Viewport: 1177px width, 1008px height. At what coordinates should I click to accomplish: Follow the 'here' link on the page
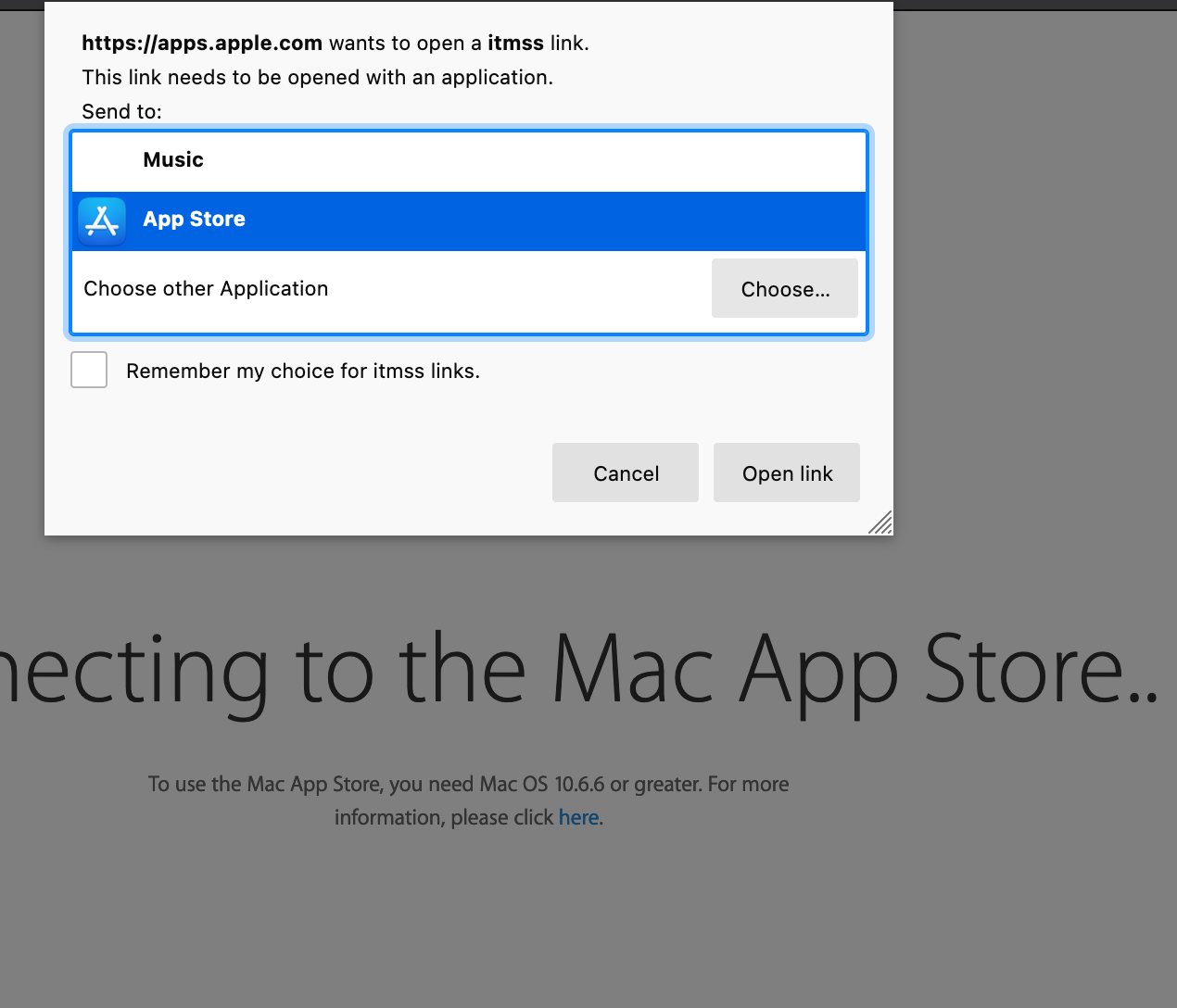(578, 817)
